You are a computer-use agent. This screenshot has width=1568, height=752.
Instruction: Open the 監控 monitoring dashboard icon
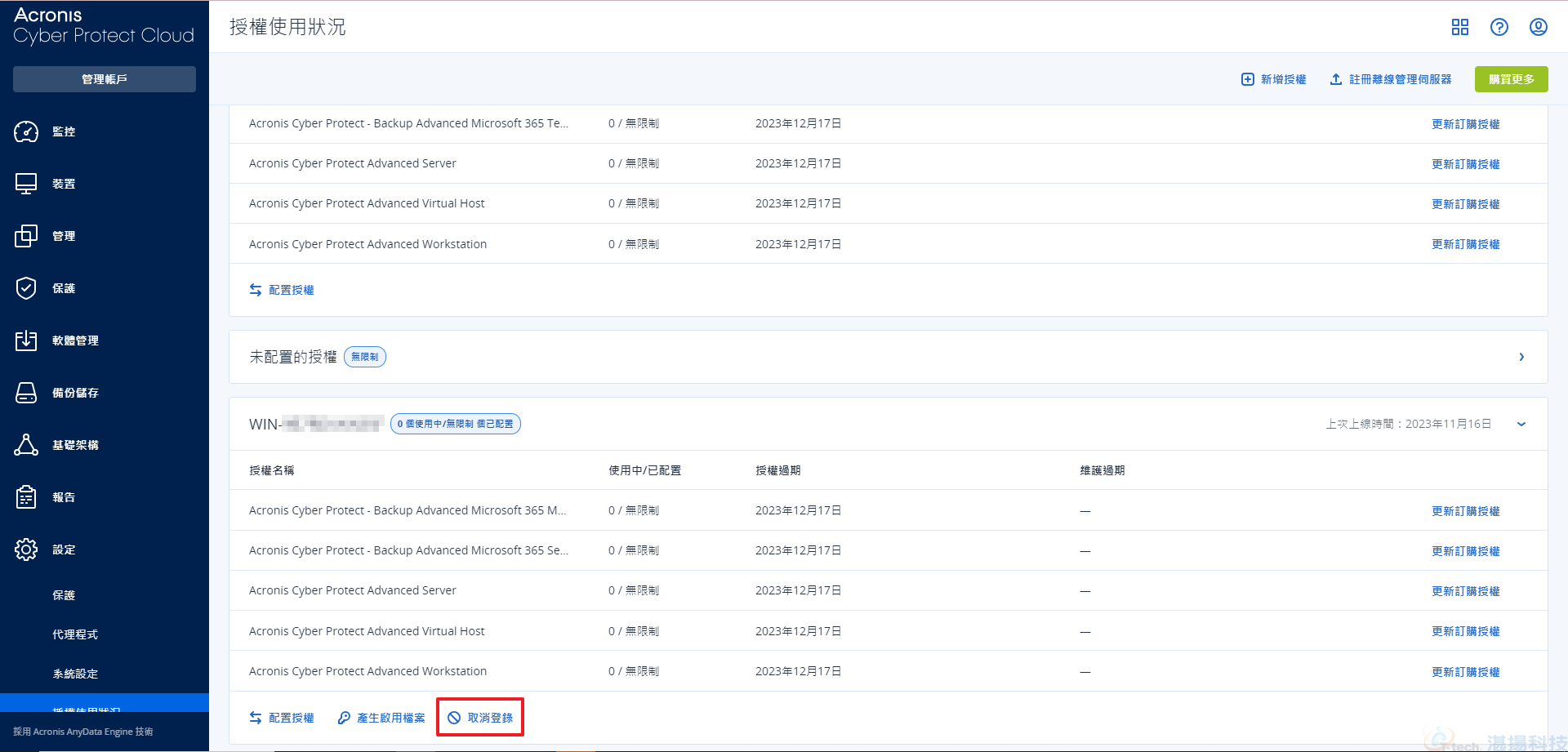click(26, 131)
